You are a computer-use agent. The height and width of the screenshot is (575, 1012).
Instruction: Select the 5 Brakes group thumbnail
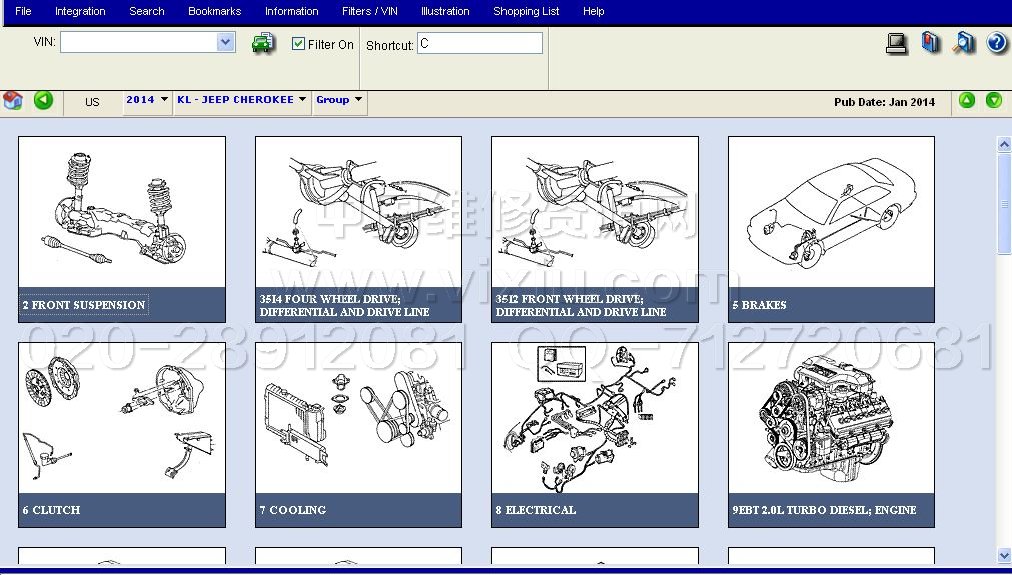[831, 229]
